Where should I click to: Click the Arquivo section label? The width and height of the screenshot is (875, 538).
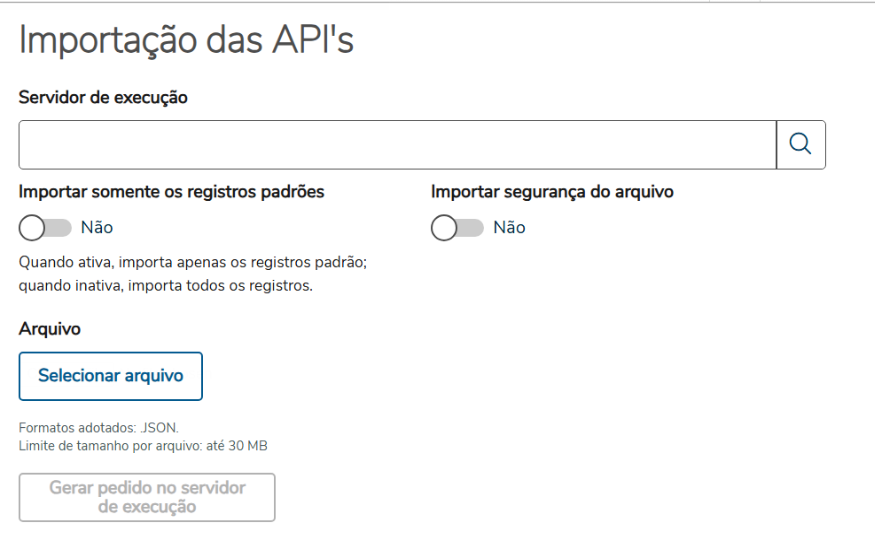49,328
